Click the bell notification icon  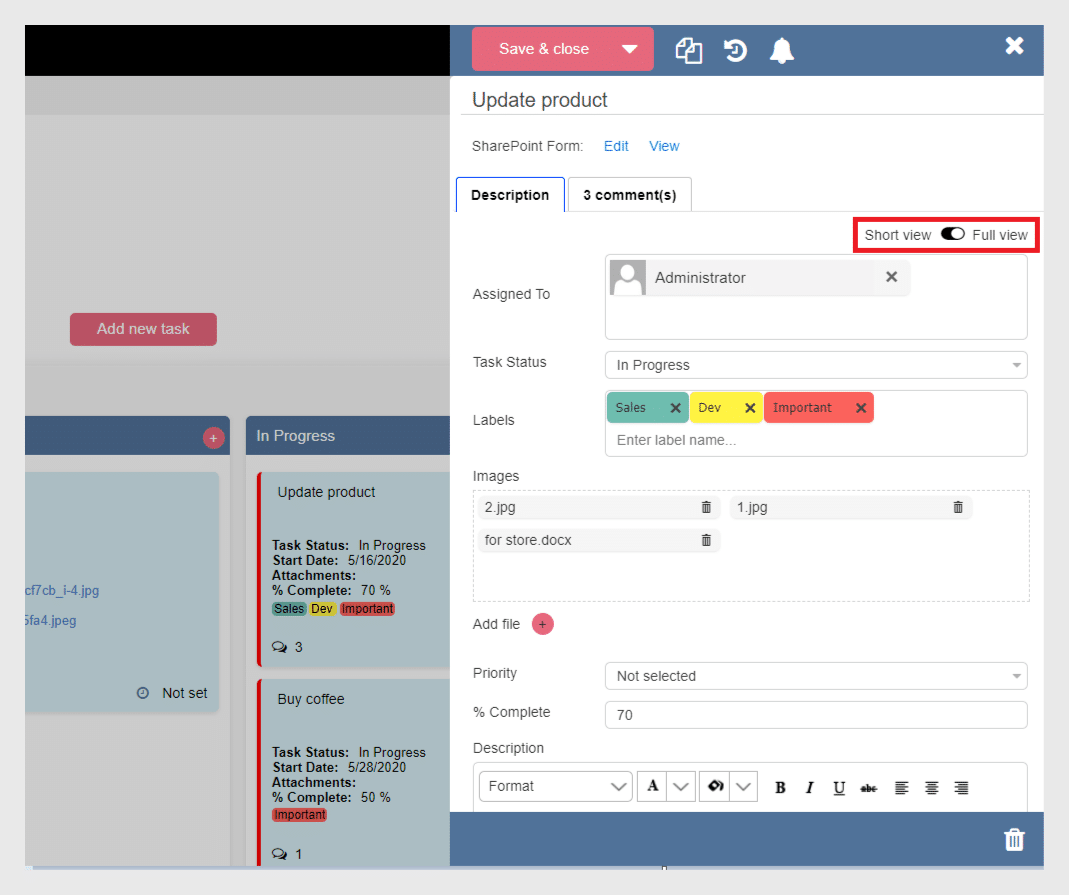[x=781, y=50]
